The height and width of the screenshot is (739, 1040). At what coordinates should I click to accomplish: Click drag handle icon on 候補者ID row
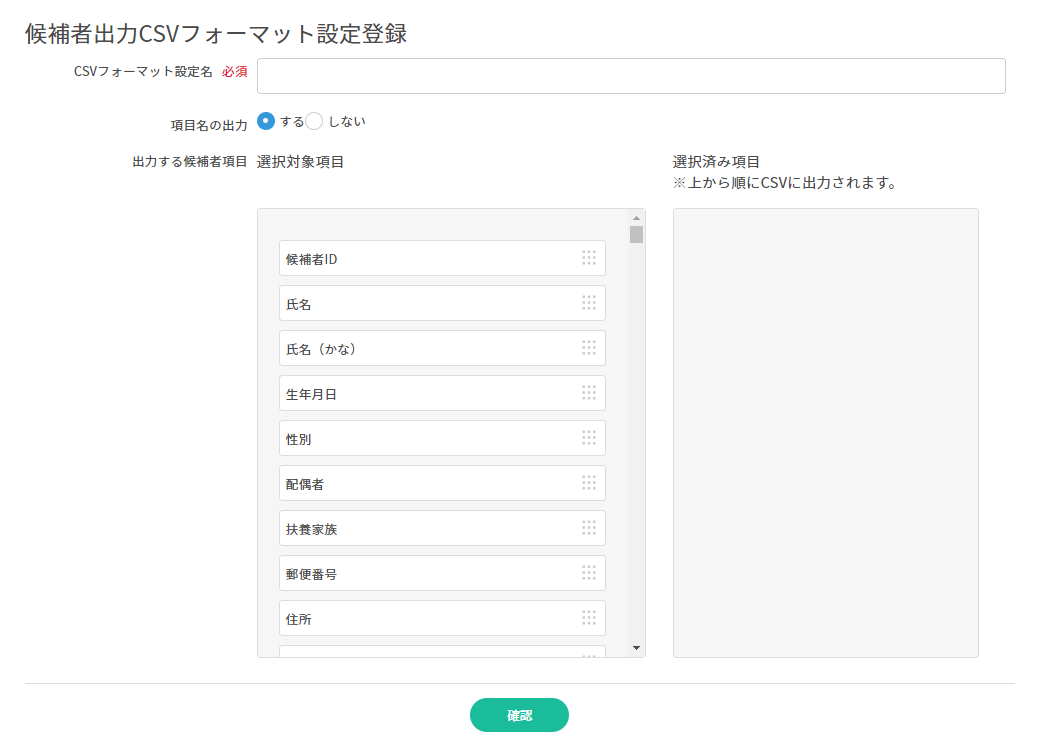coord(589,258)
